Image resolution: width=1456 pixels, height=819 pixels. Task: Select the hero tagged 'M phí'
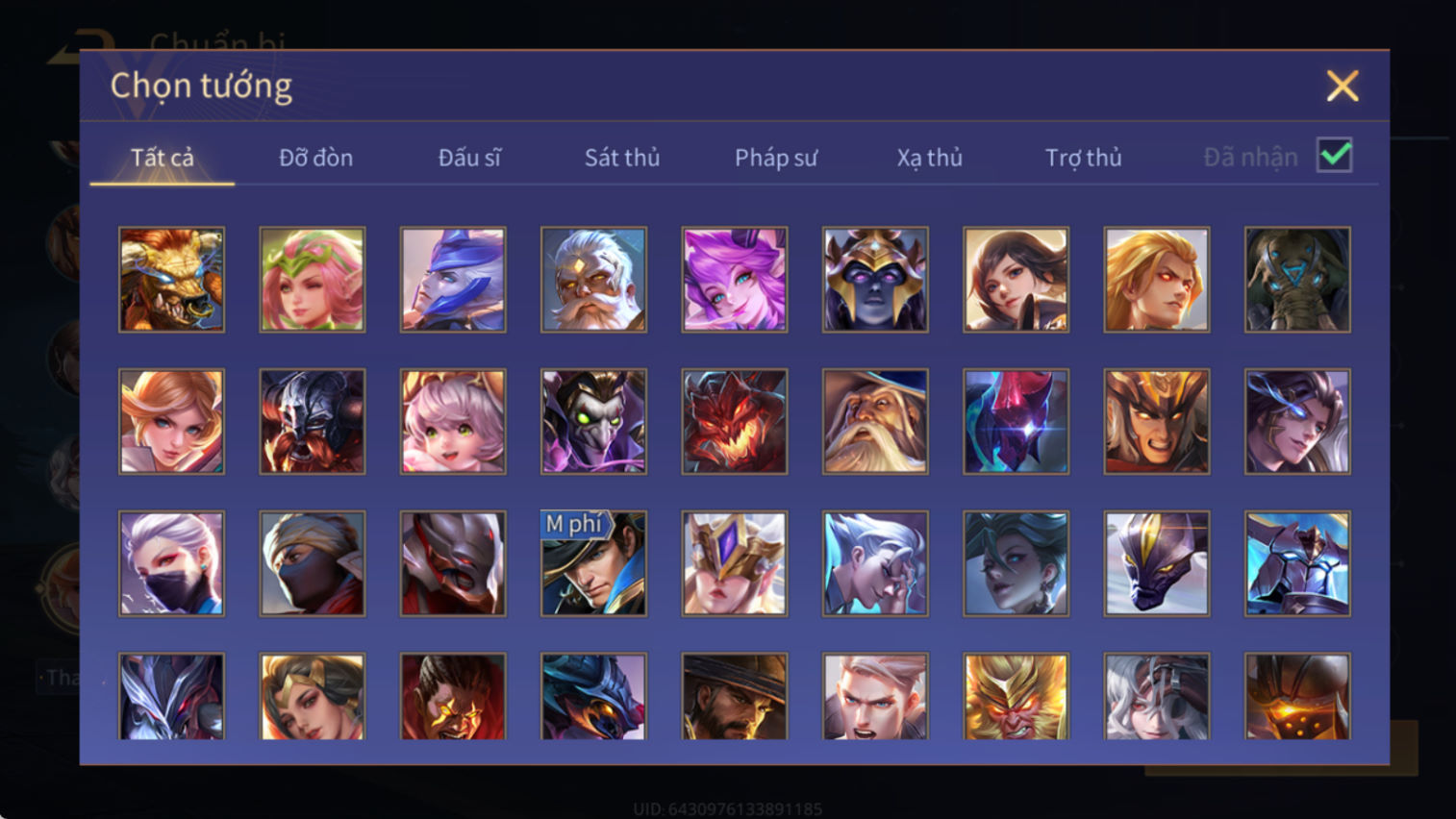[593, 563]
